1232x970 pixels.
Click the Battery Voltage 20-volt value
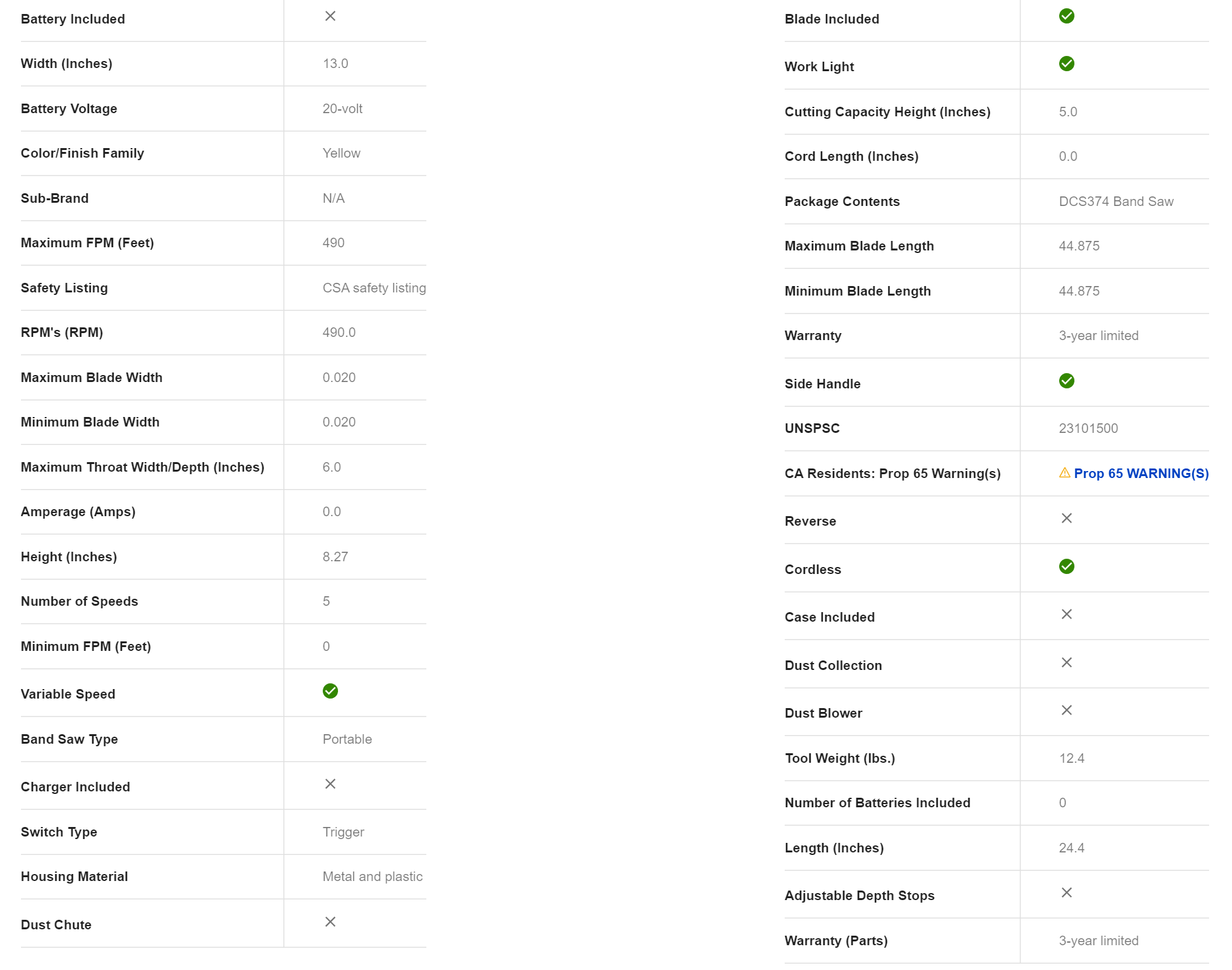tap(342, 109)
